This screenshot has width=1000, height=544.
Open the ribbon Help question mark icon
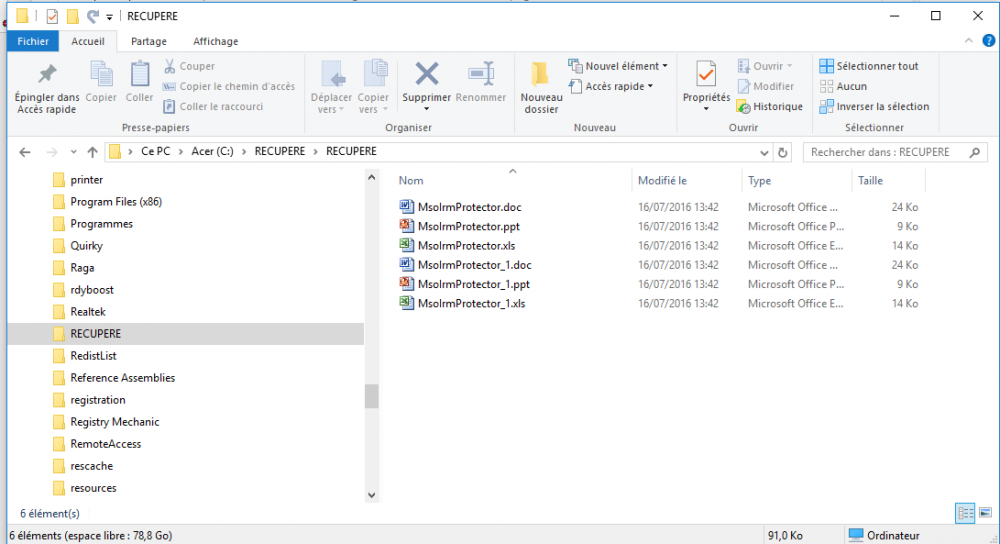[988, 41]
